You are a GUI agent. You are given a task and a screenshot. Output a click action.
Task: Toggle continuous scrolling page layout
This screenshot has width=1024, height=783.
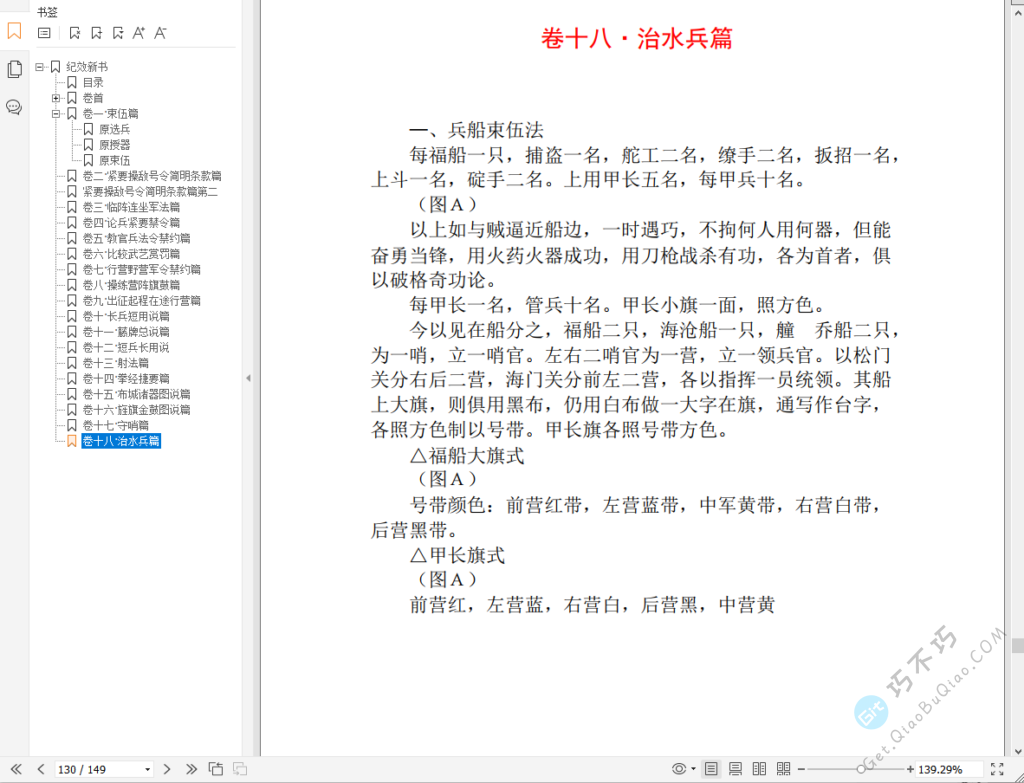[x=735, y=770]
